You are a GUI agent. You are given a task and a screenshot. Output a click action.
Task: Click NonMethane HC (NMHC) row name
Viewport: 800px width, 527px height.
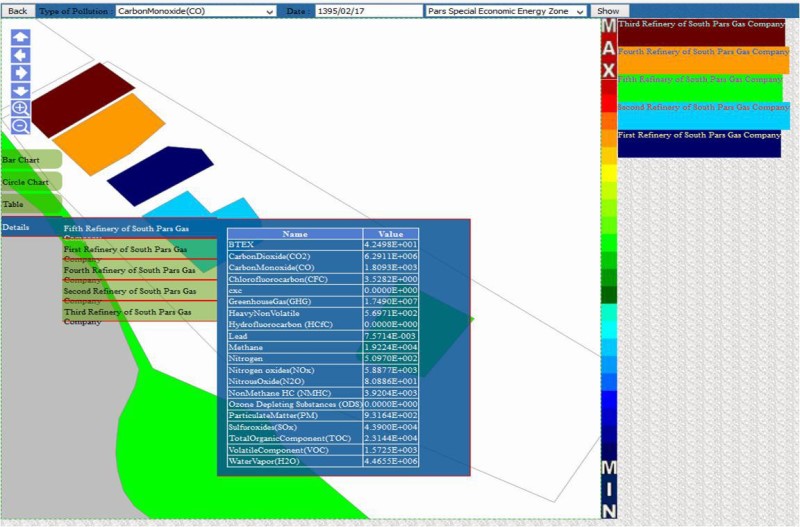[280, 393]
